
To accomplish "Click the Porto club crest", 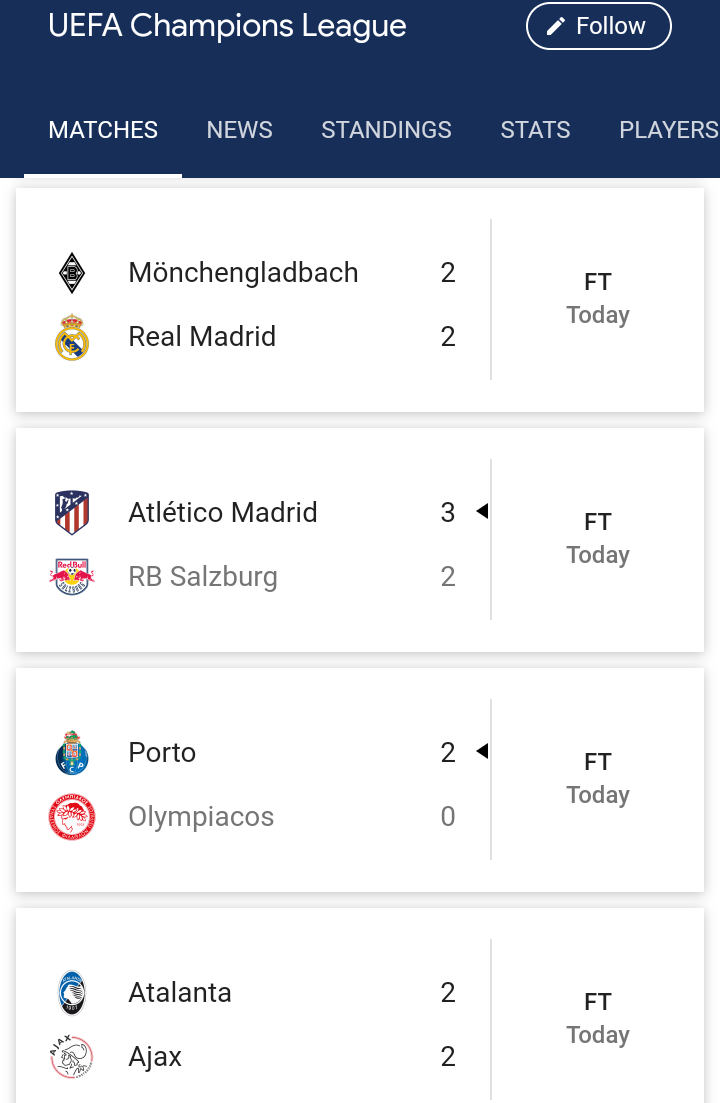I will (x=72, y=753).
